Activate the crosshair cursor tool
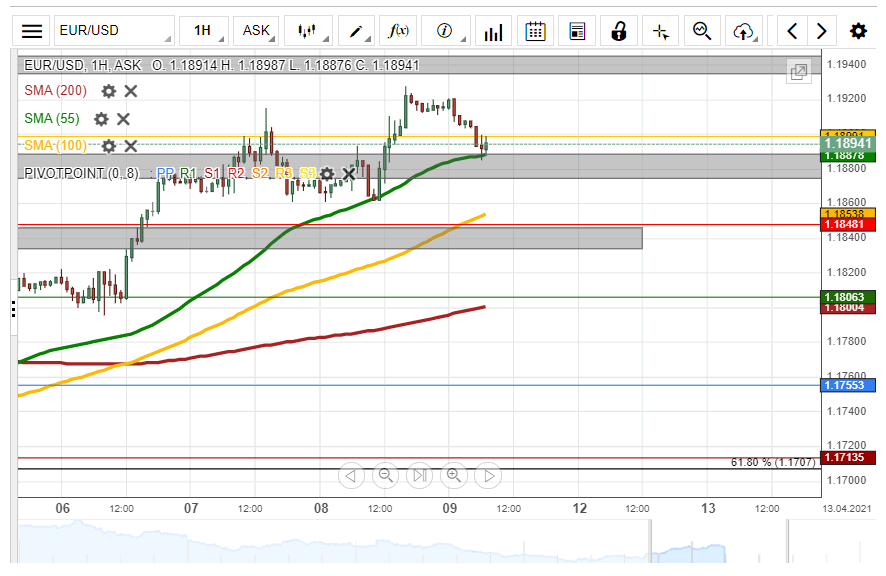Screen dimensions: 886x576 (660, 31)
